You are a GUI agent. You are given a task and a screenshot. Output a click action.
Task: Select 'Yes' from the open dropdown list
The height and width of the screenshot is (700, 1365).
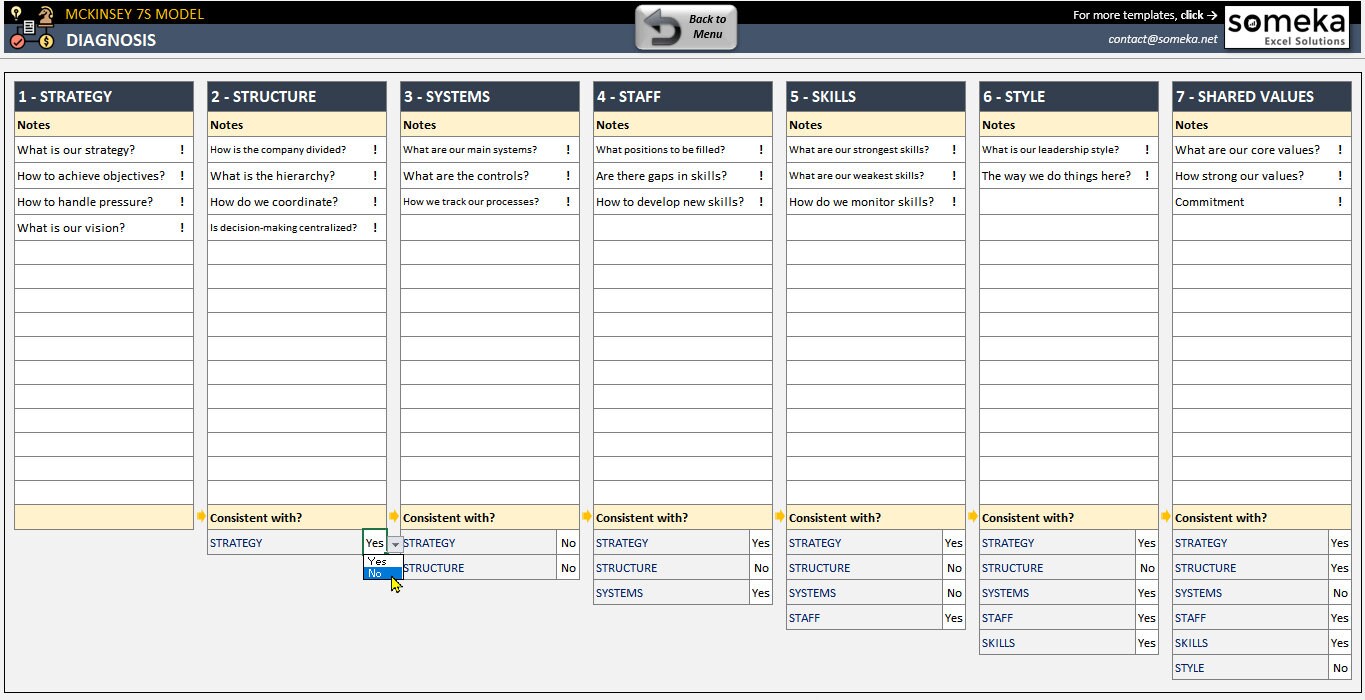[379, 561]
